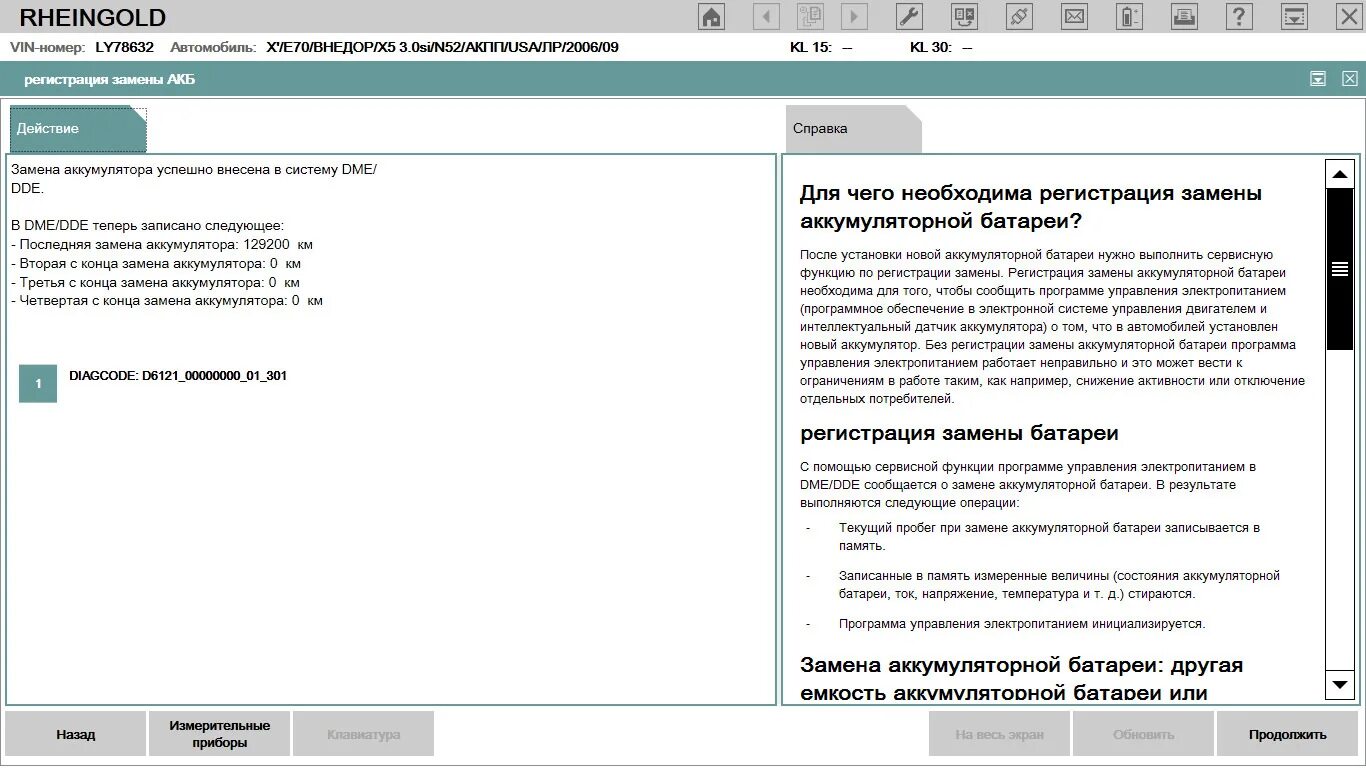1366x768 pixels.
Task: Click the Четвертая с конца замена line
Action: pyautogui.click(x=167, y=301)
